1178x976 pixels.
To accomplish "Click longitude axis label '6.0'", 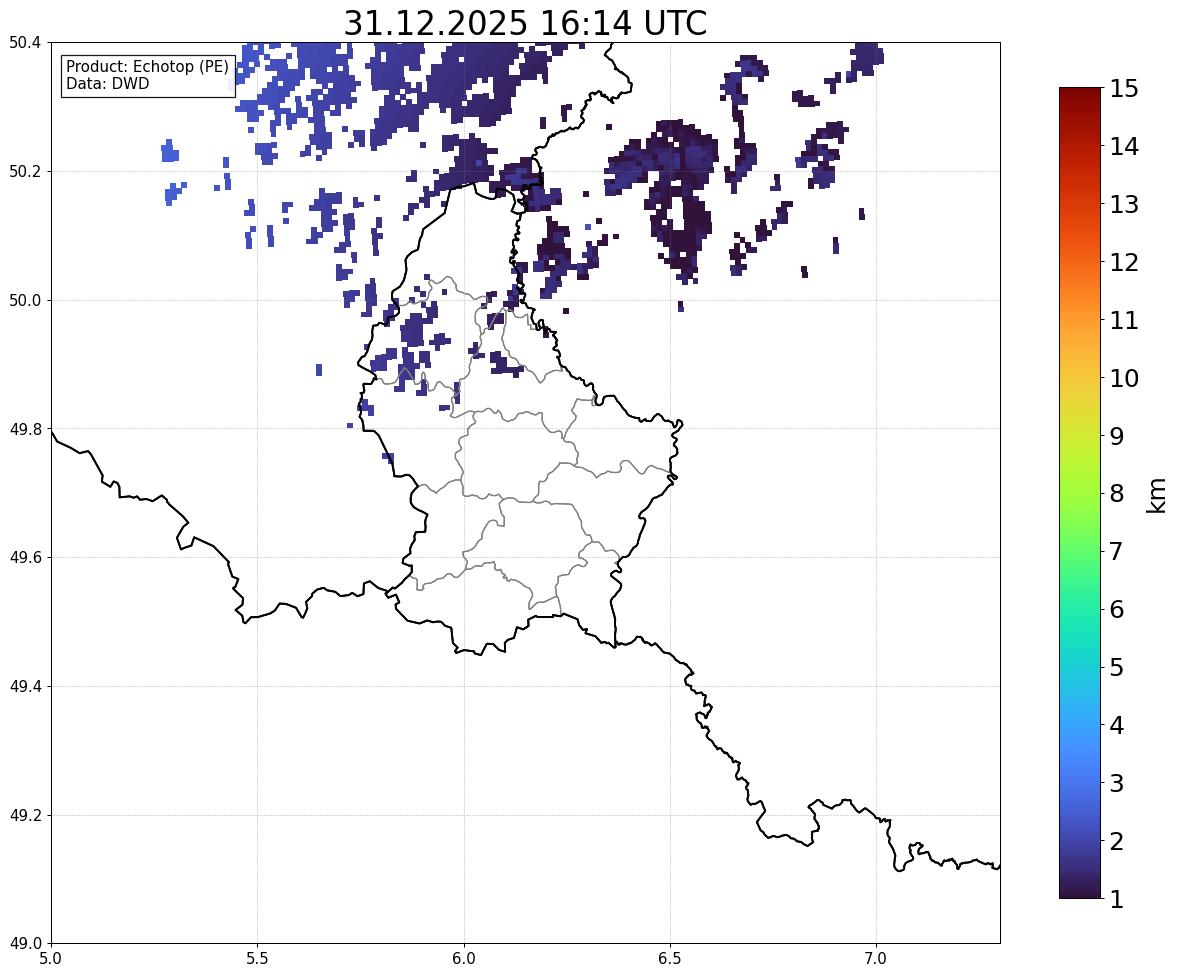I will click(464, 959).
